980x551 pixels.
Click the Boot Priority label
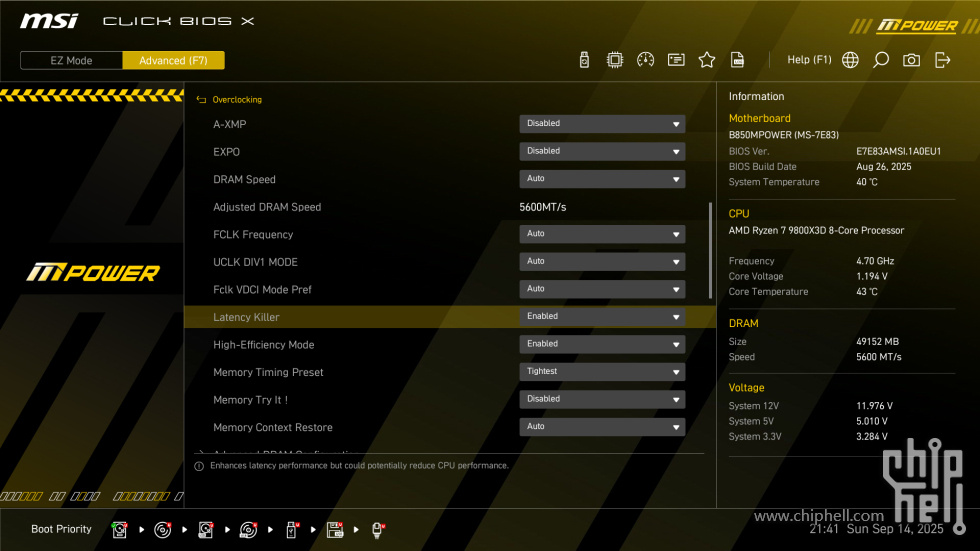pyautogui.click(x=61, y=529)
